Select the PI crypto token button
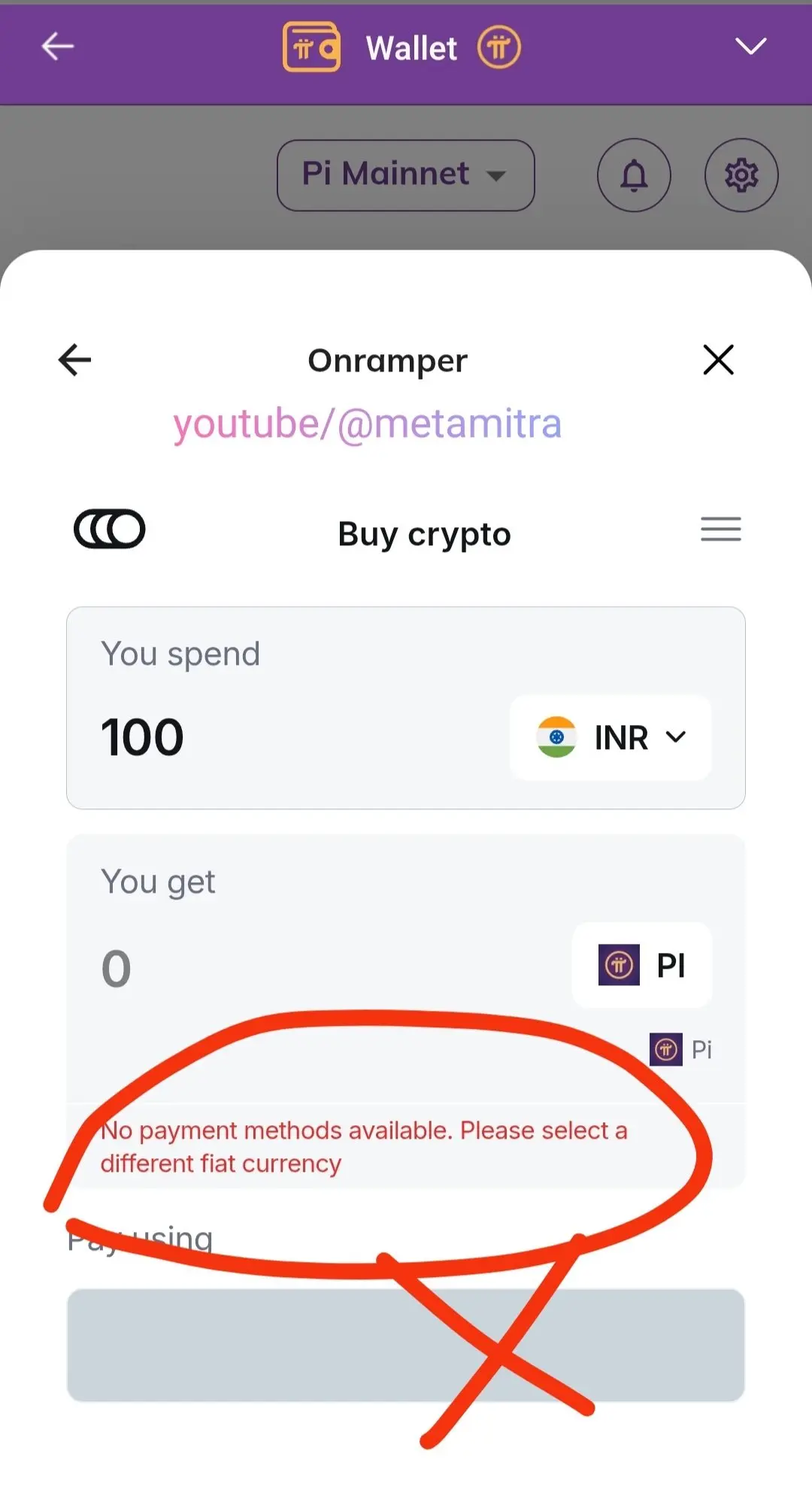 pos(642,965)
